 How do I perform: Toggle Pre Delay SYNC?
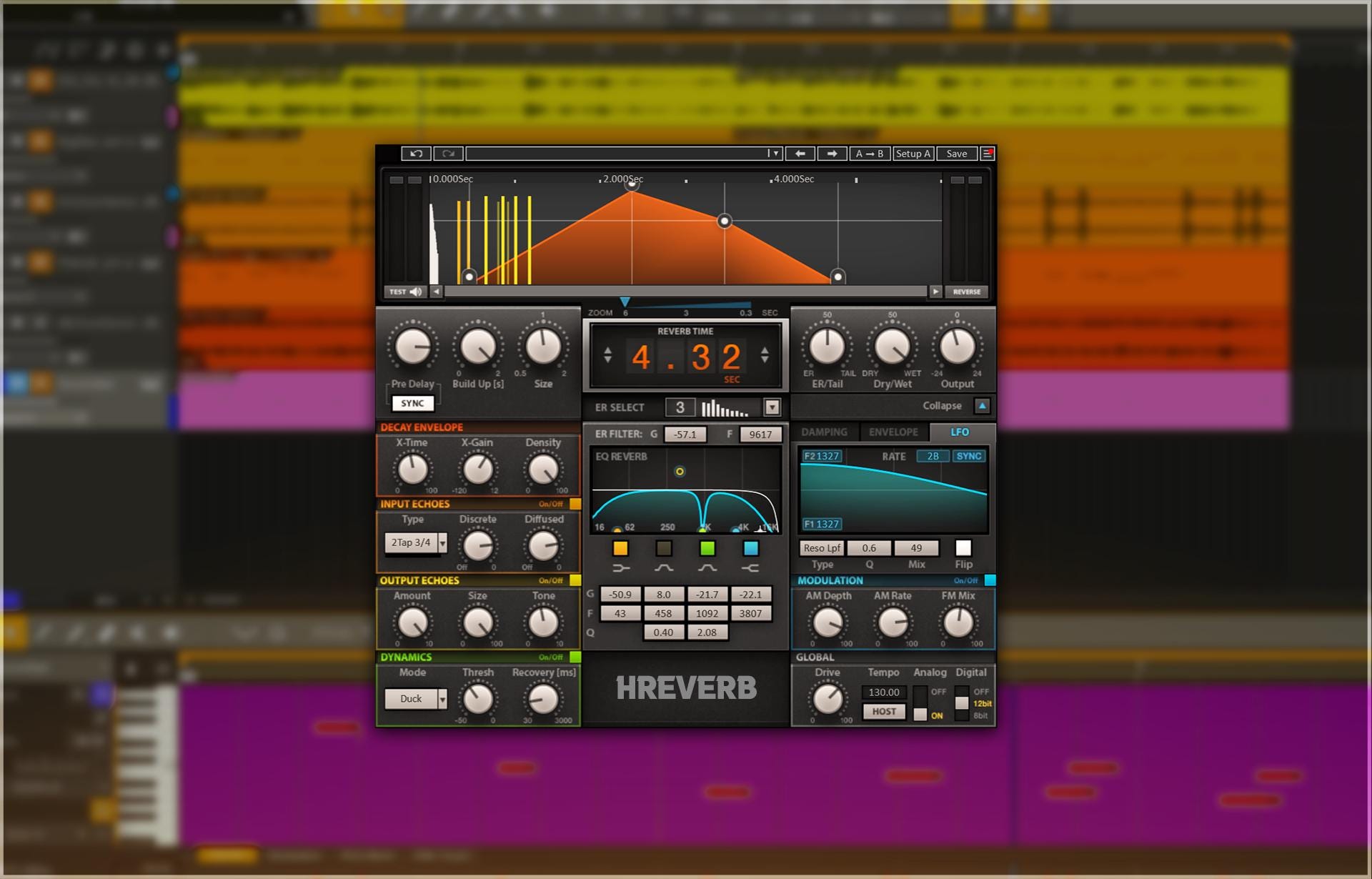click(412, 403)
